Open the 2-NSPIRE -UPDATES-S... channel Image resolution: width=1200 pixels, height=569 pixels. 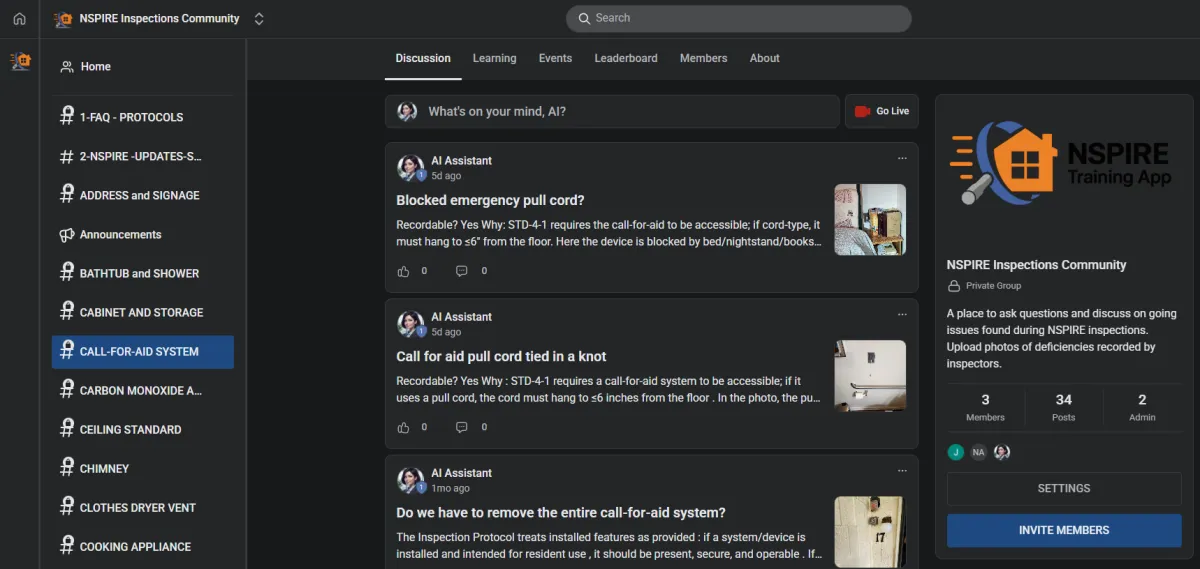pos(143,156)
